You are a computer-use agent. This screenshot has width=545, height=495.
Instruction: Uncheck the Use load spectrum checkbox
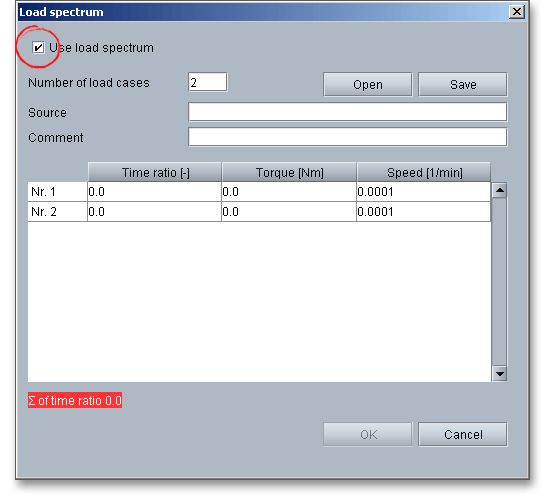click(x=38, y=47)
